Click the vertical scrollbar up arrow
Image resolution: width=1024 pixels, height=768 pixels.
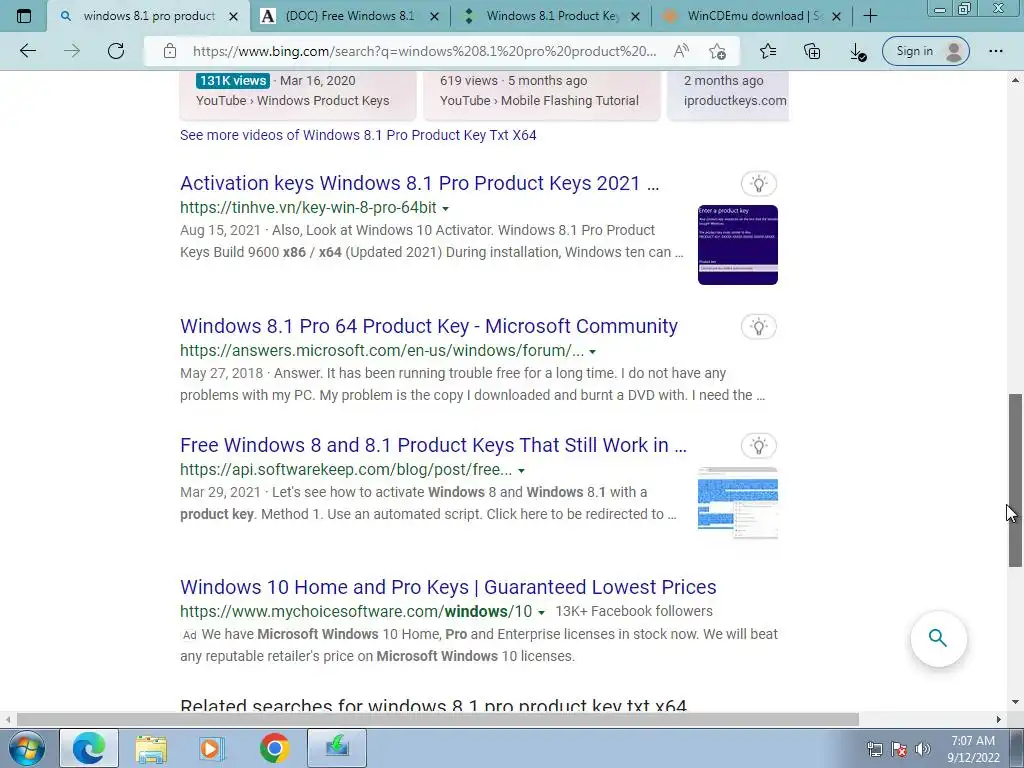(1016, 80)
